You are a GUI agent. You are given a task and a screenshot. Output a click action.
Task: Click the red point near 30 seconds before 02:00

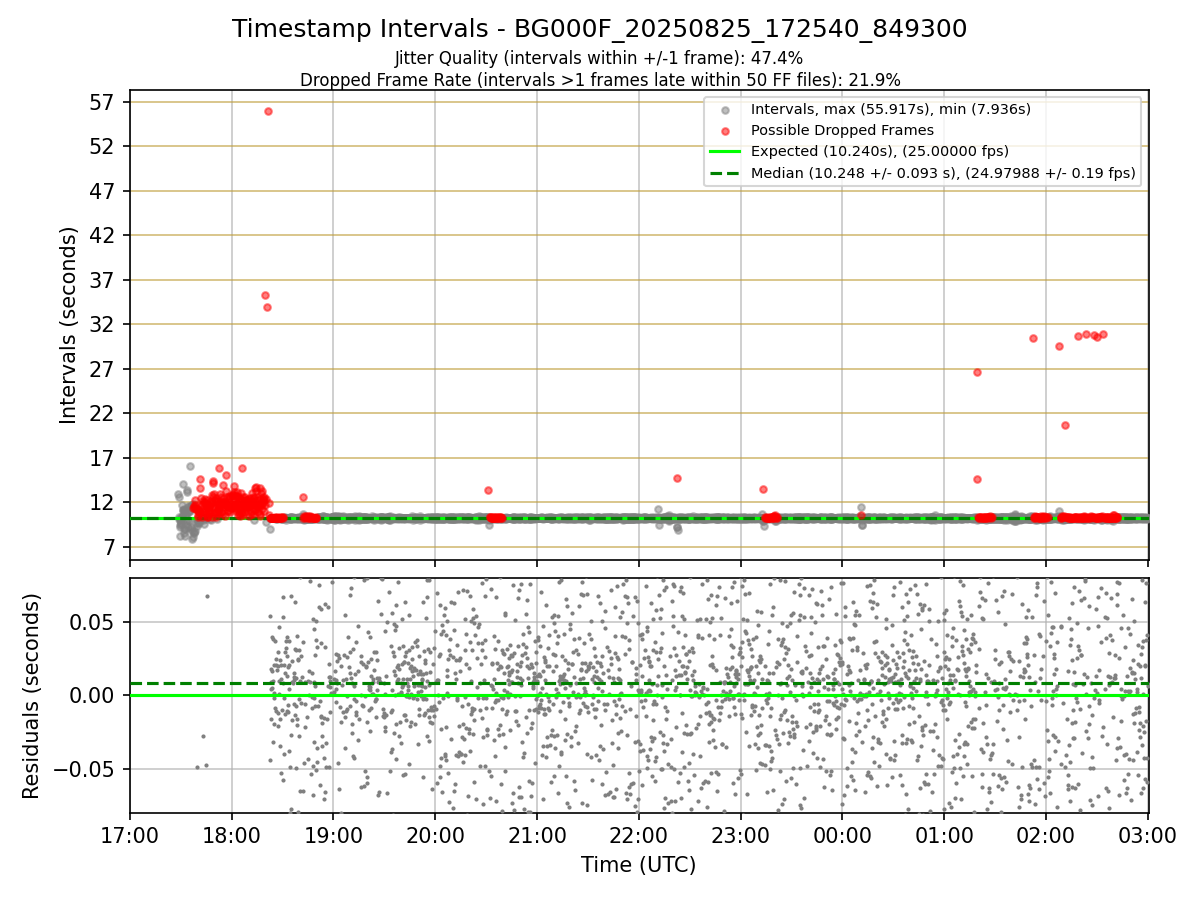point(1033,338)
